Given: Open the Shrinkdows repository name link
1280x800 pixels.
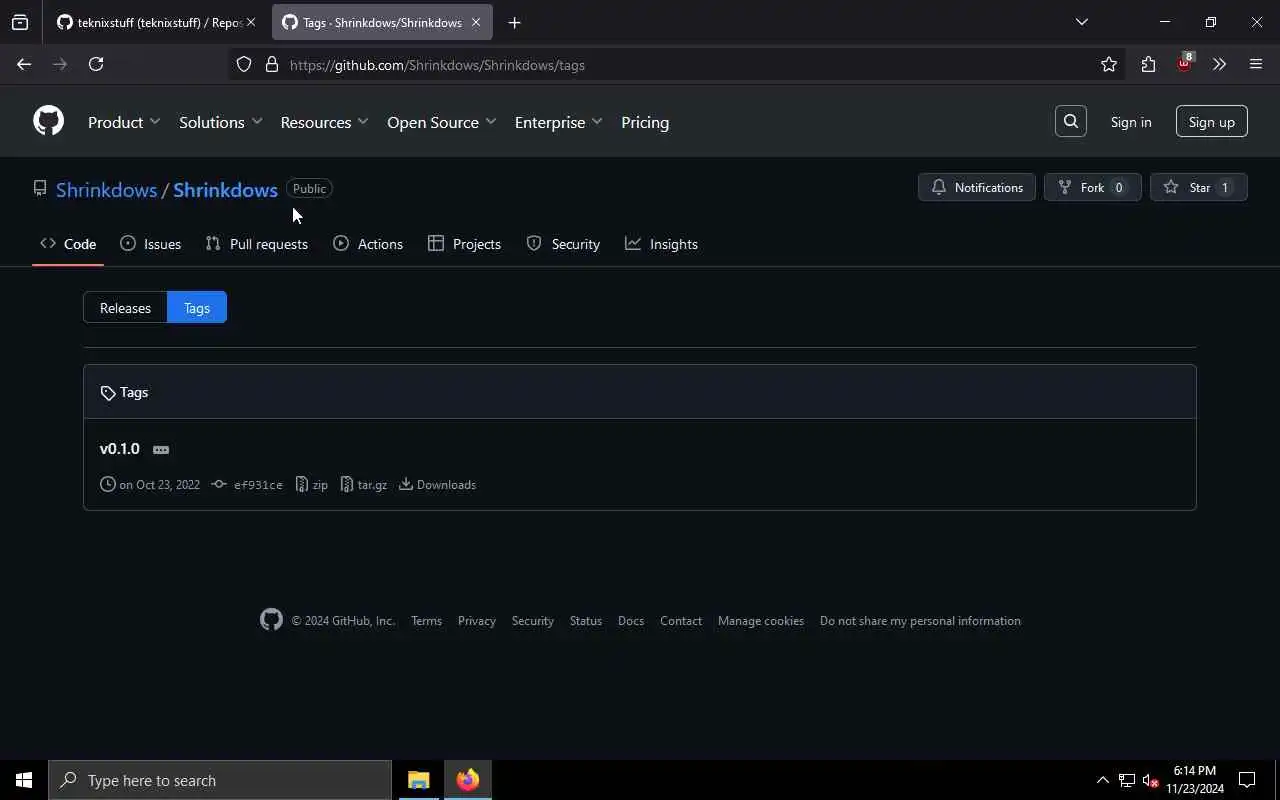Looking at the screenshot, I should tap(225, 189).
